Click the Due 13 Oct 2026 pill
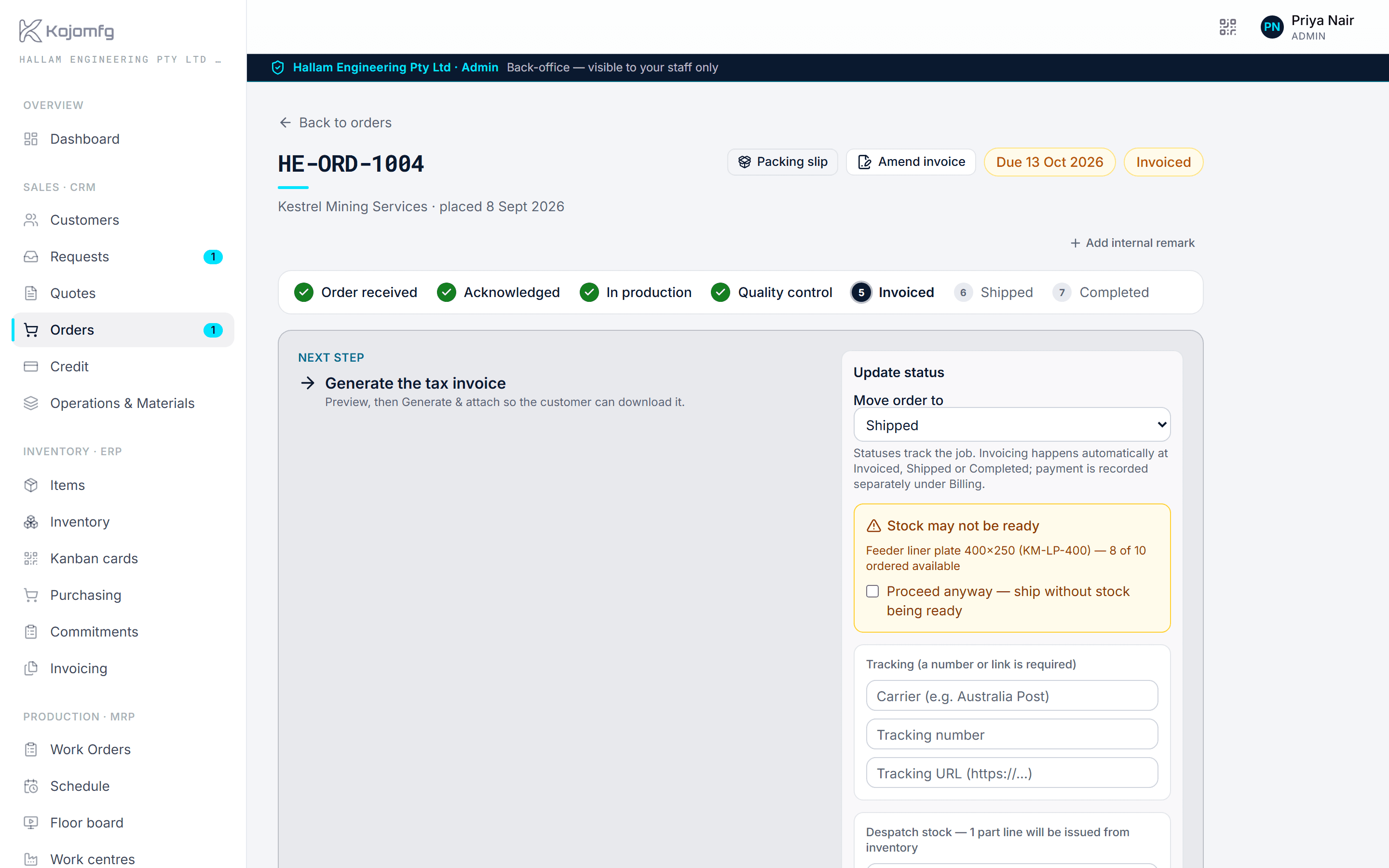This screenshot has width=1389, height=868. (1050, 162)
